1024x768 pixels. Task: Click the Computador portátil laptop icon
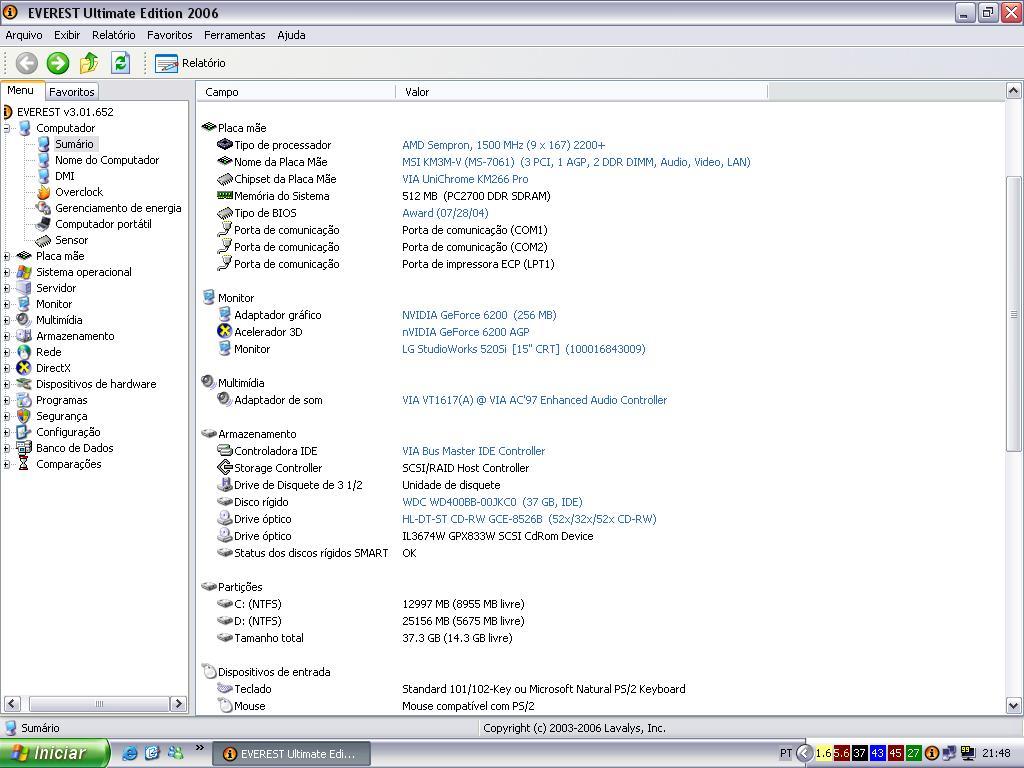coord(43,224)
